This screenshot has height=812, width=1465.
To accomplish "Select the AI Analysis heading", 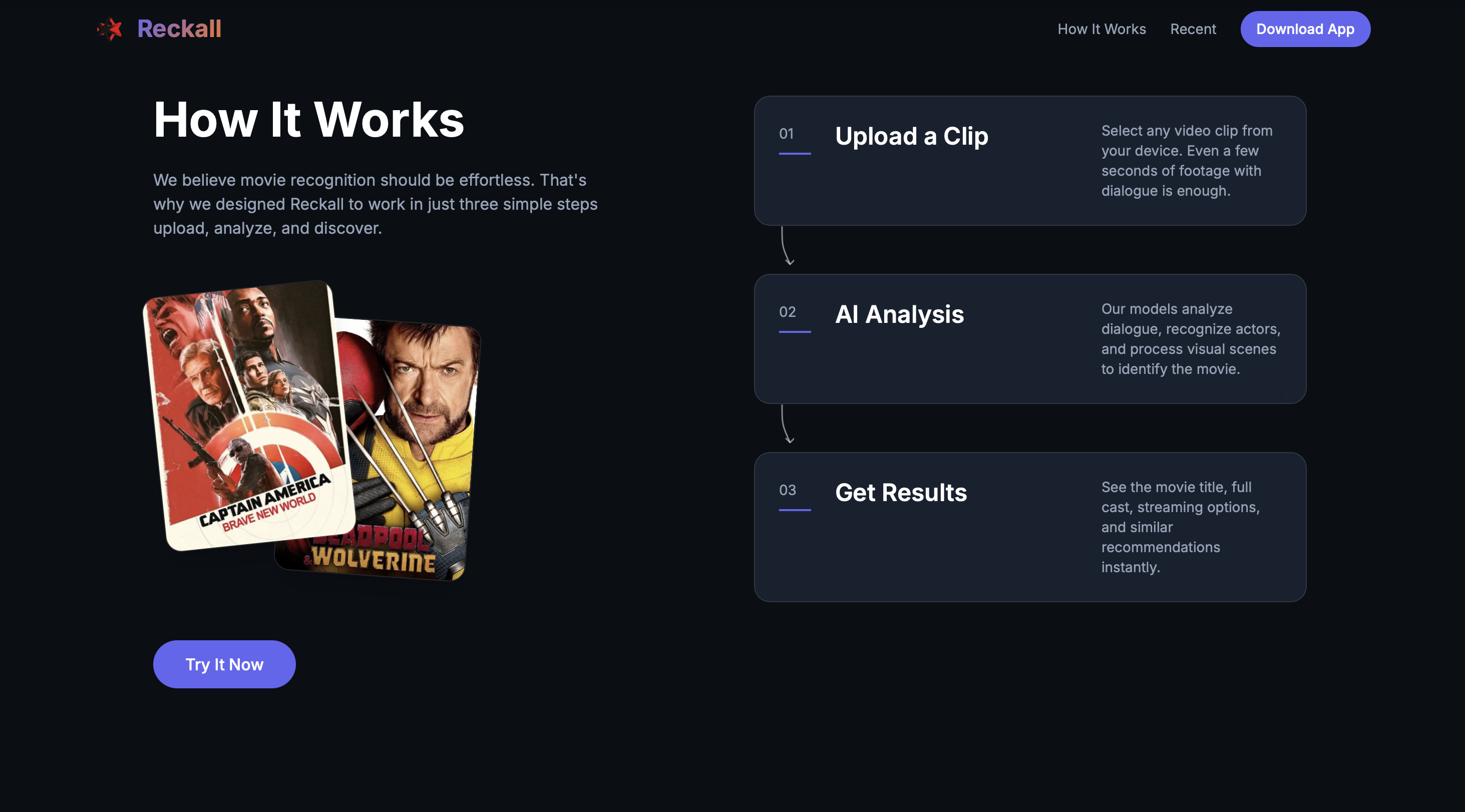I will click(x=899, y=314).
